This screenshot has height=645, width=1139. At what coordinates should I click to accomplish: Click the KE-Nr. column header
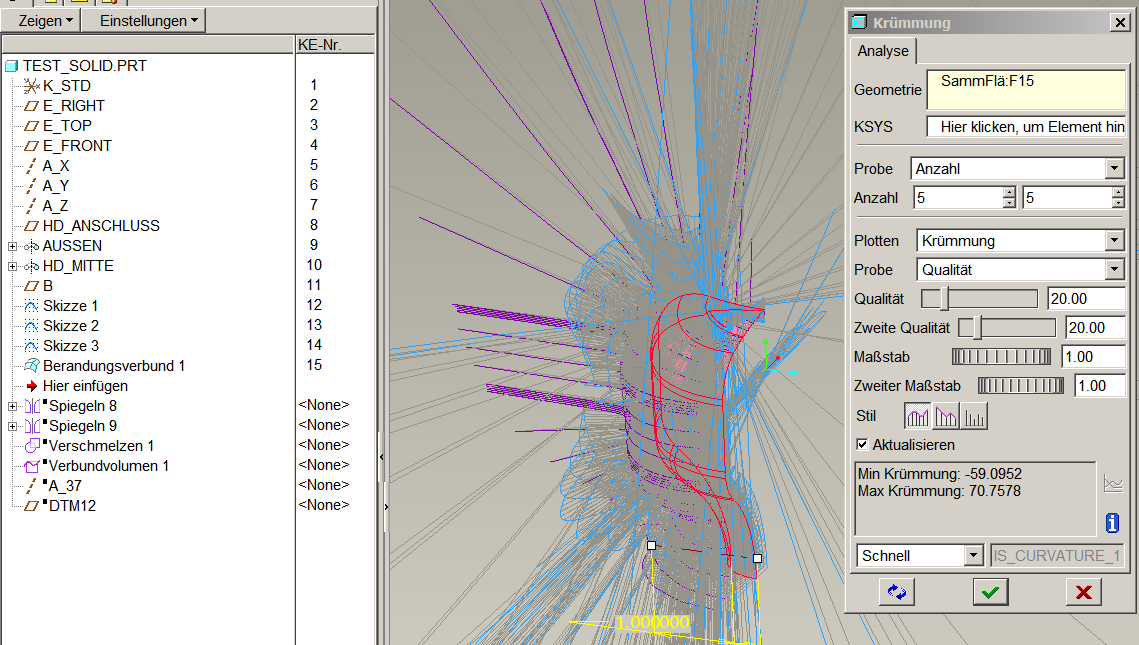(335, 44)
